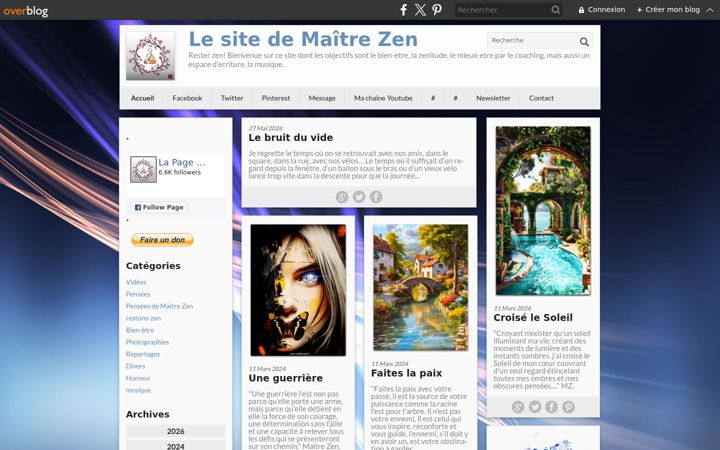
Task: Click the magnifier in the Overblog Rechercher bar
Action: (x=556, y=10)
